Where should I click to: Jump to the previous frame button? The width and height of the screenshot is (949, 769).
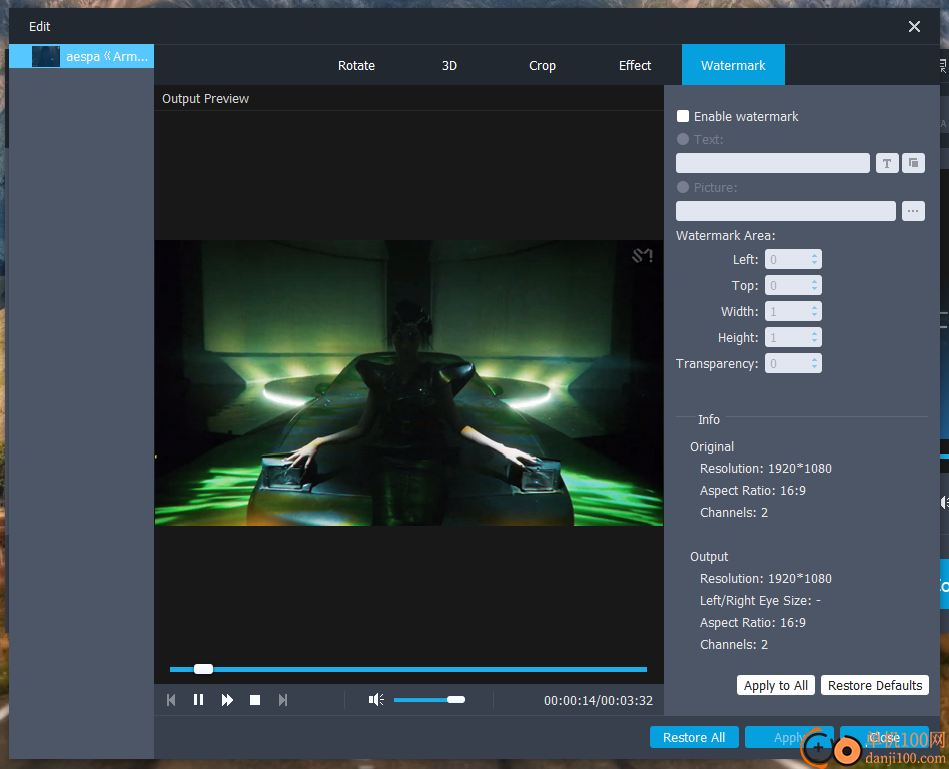point(171,700)
